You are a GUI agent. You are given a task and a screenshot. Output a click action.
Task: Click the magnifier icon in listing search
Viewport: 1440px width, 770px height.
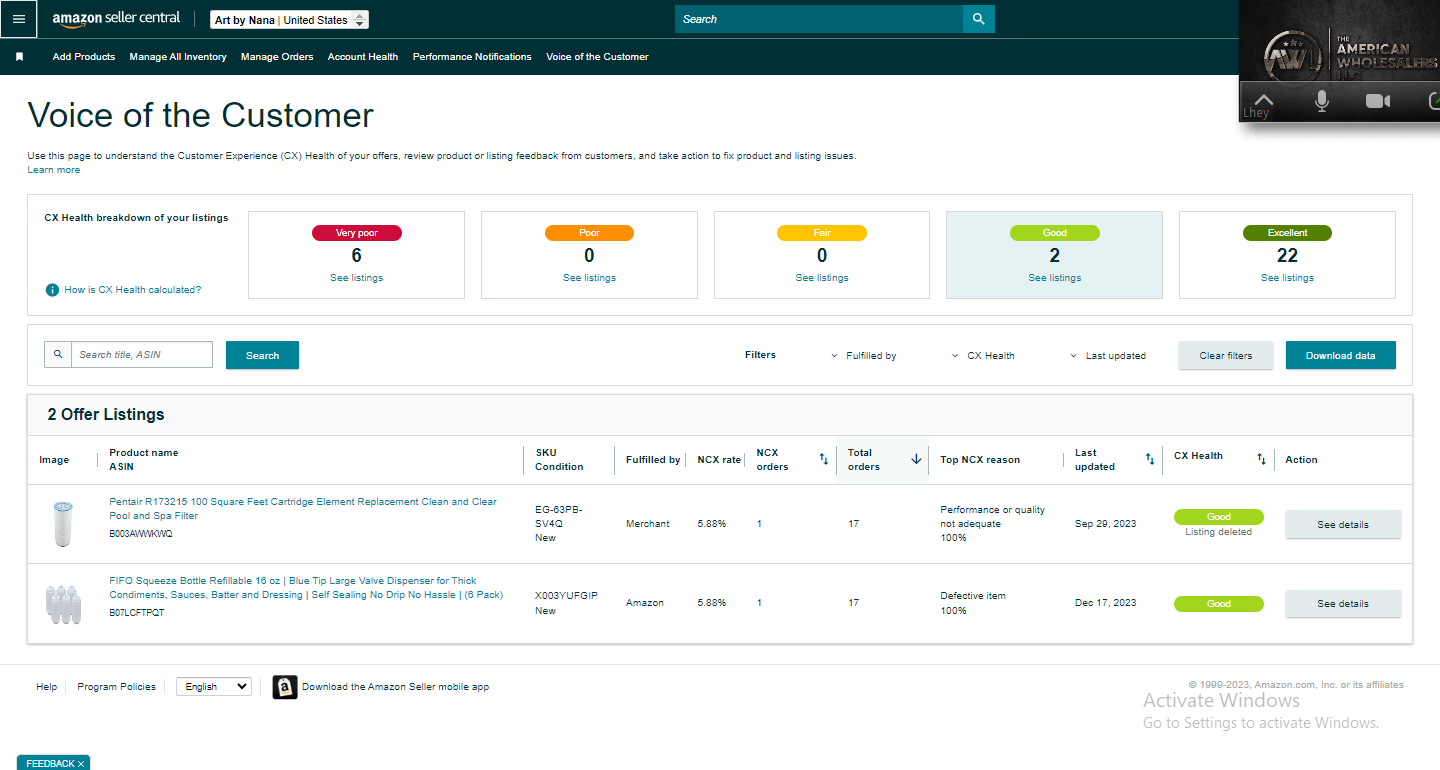pos(58,354)
